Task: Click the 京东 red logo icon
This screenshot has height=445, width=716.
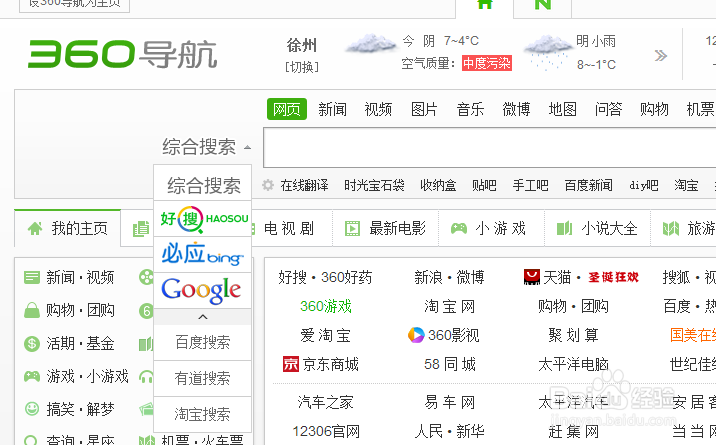Action: click(291, 364)
